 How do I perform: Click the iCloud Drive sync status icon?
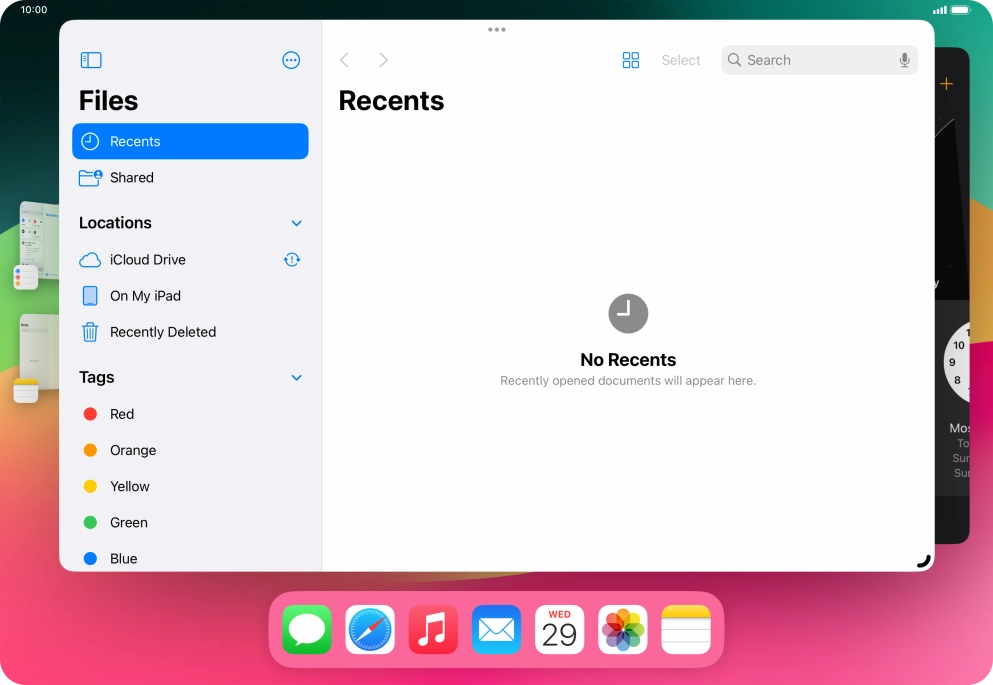(x=292, y=260)
